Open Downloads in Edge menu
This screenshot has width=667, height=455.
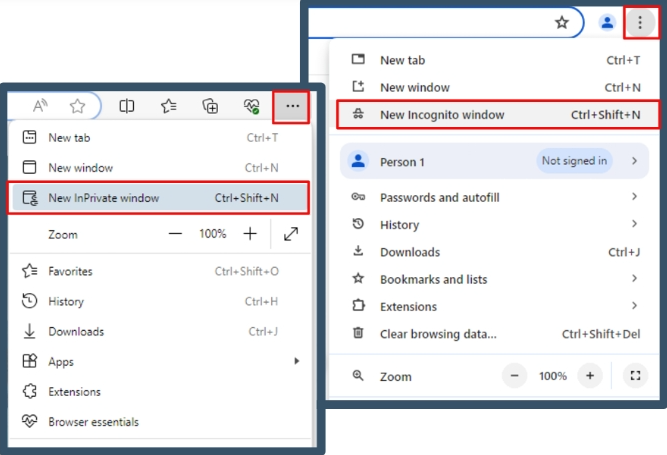tap(160, 332)
